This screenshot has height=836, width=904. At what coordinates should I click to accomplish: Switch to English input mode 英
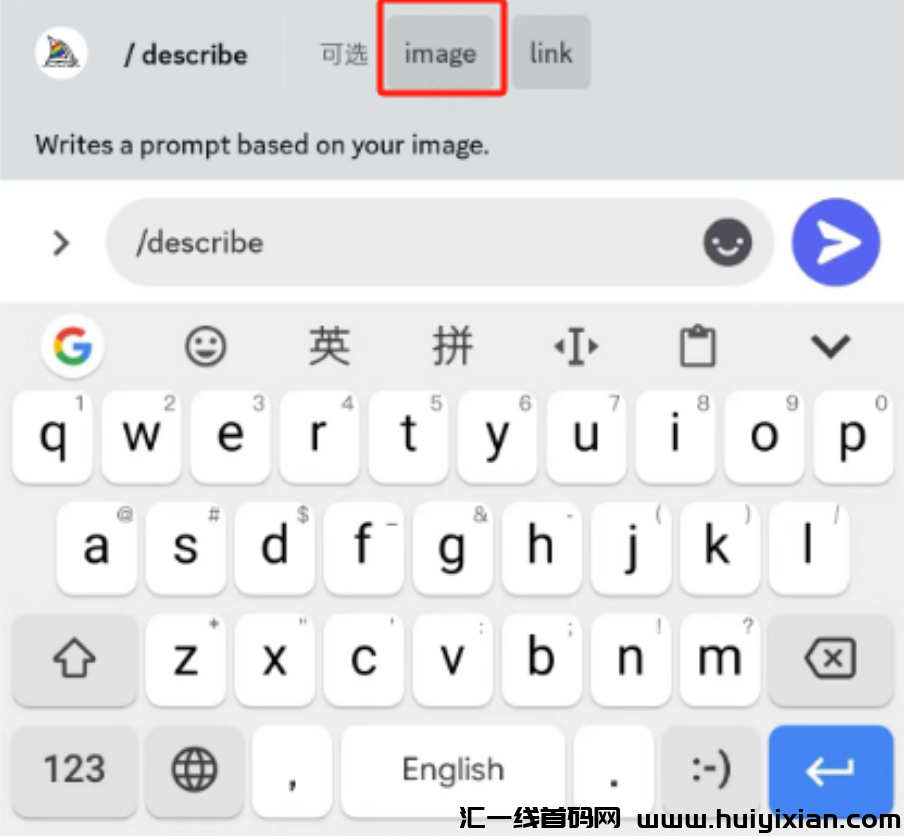click(329, 346)
